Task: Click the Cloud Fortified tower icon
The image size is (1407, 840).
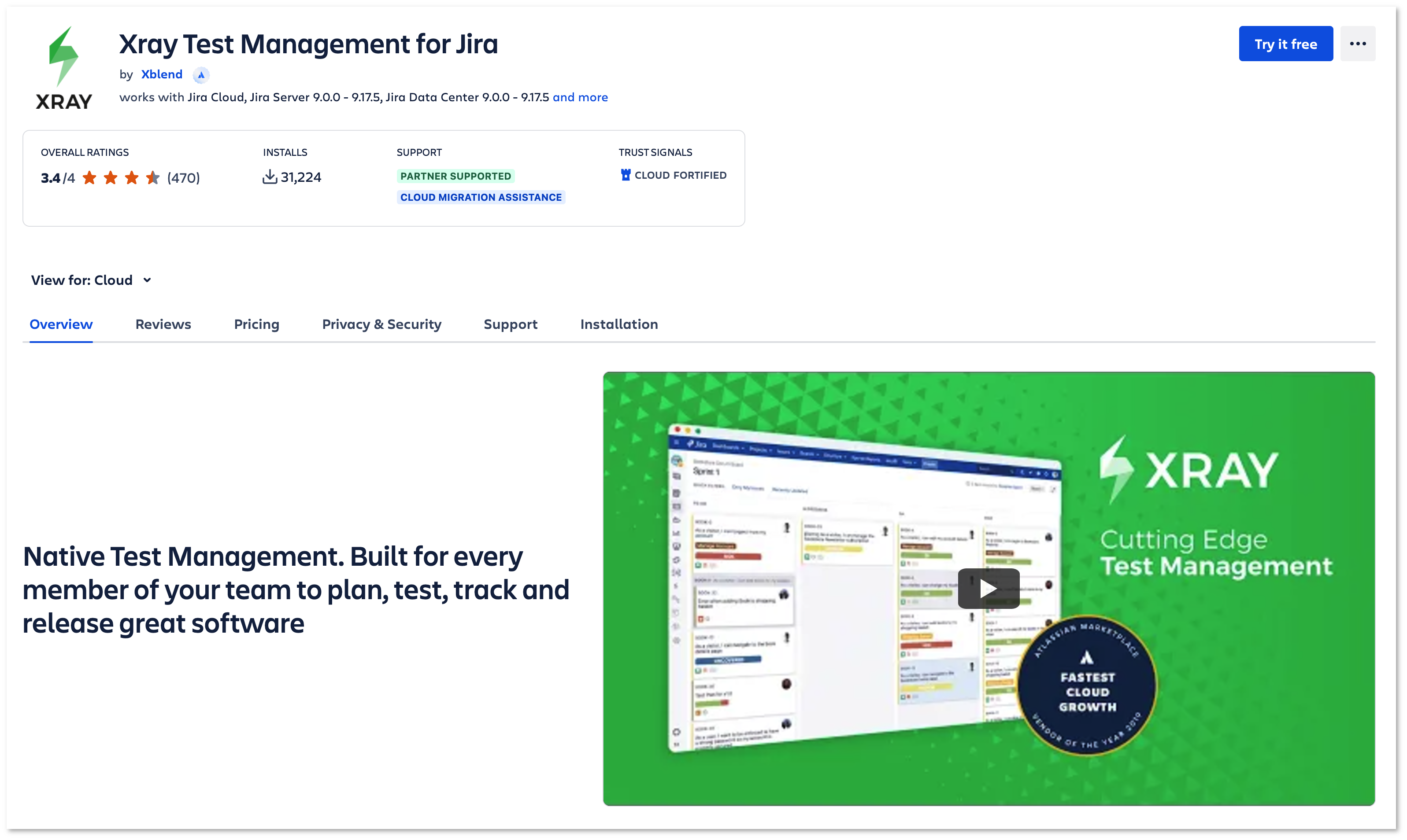Action: [625, 175]
